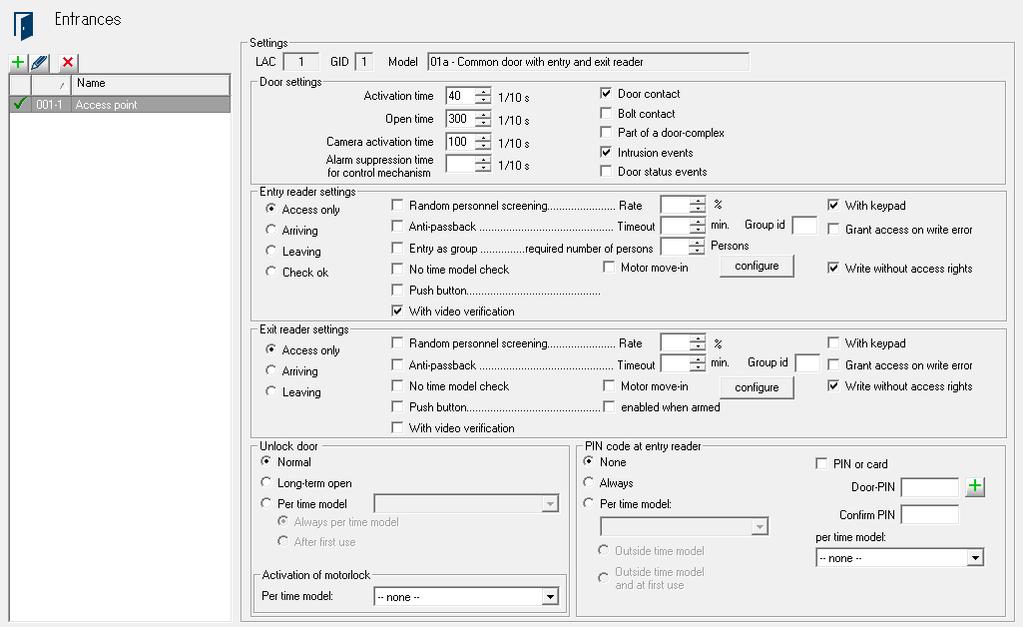Viewport: 1023px width, 627px height.
Task: Enable Part of a door-complex checkbox
Action: pyautogui.click(x=606, y=132)
